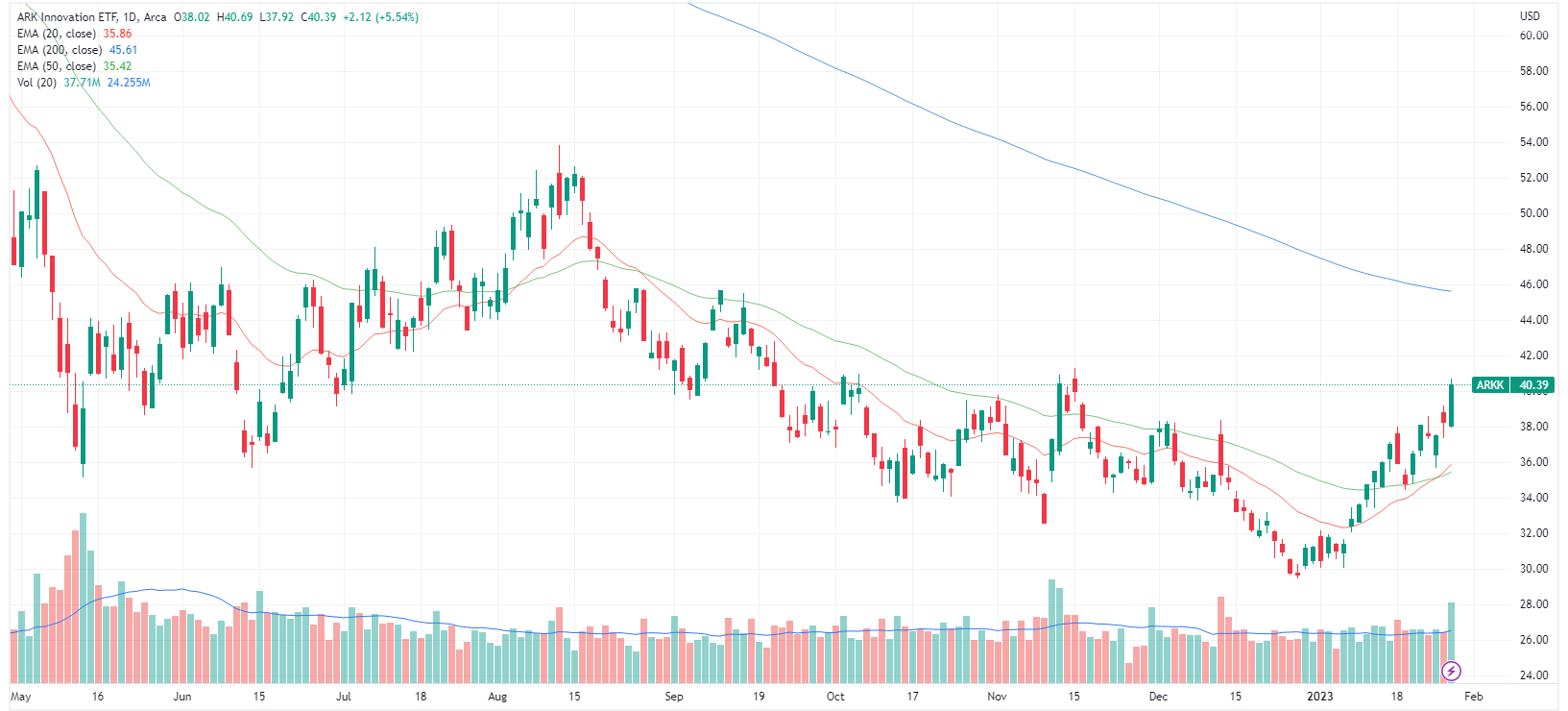1568x711 pixels.
Task: Click the 2023 label on time axis
Action: [x=1320, y=697]
